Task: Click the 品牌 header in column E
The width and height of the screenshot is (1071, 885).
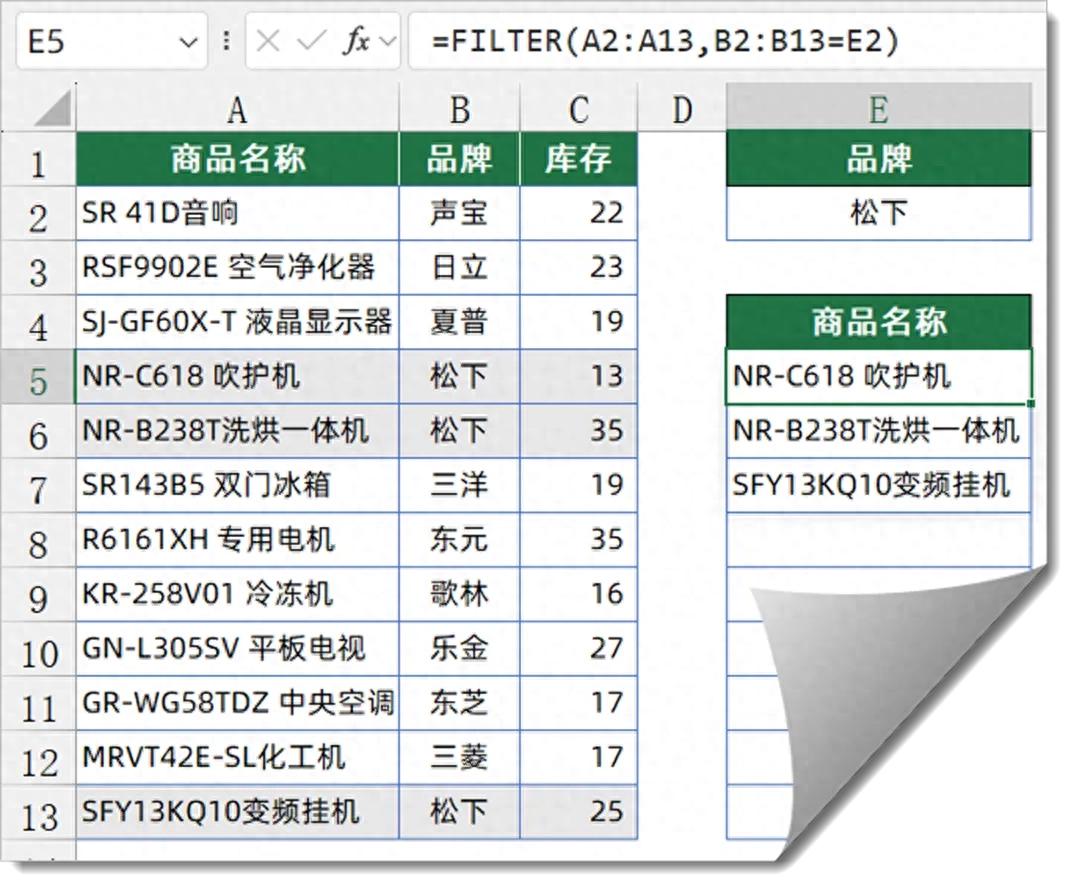Action: coord(878,159)
